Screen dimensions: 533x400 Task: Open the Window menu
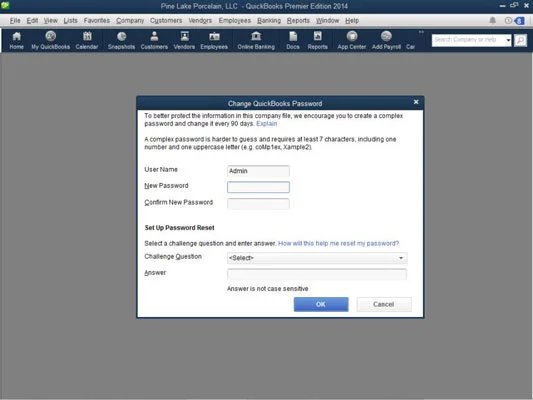pos(327,20)
